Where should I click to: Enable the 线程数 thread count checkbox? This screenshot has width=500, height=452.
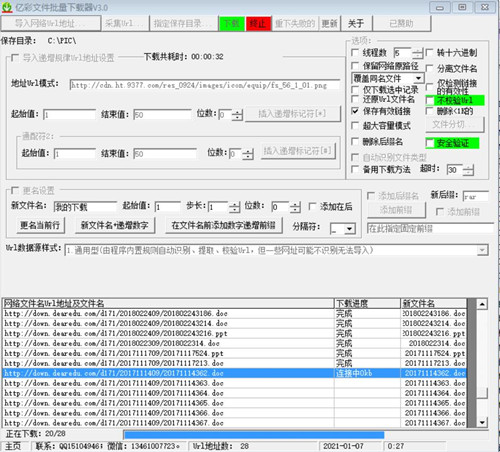coord(355,52)
